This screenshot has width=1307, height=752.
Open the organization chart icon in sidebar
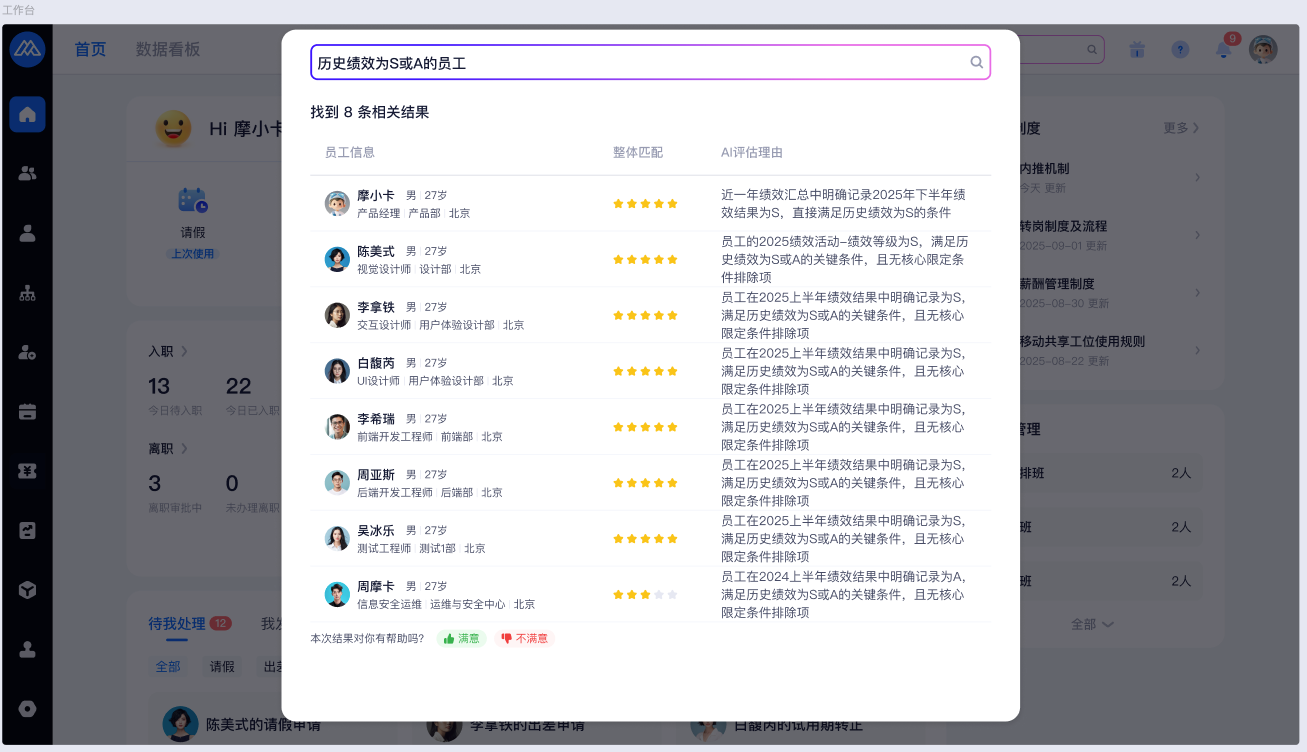(27, 293)
